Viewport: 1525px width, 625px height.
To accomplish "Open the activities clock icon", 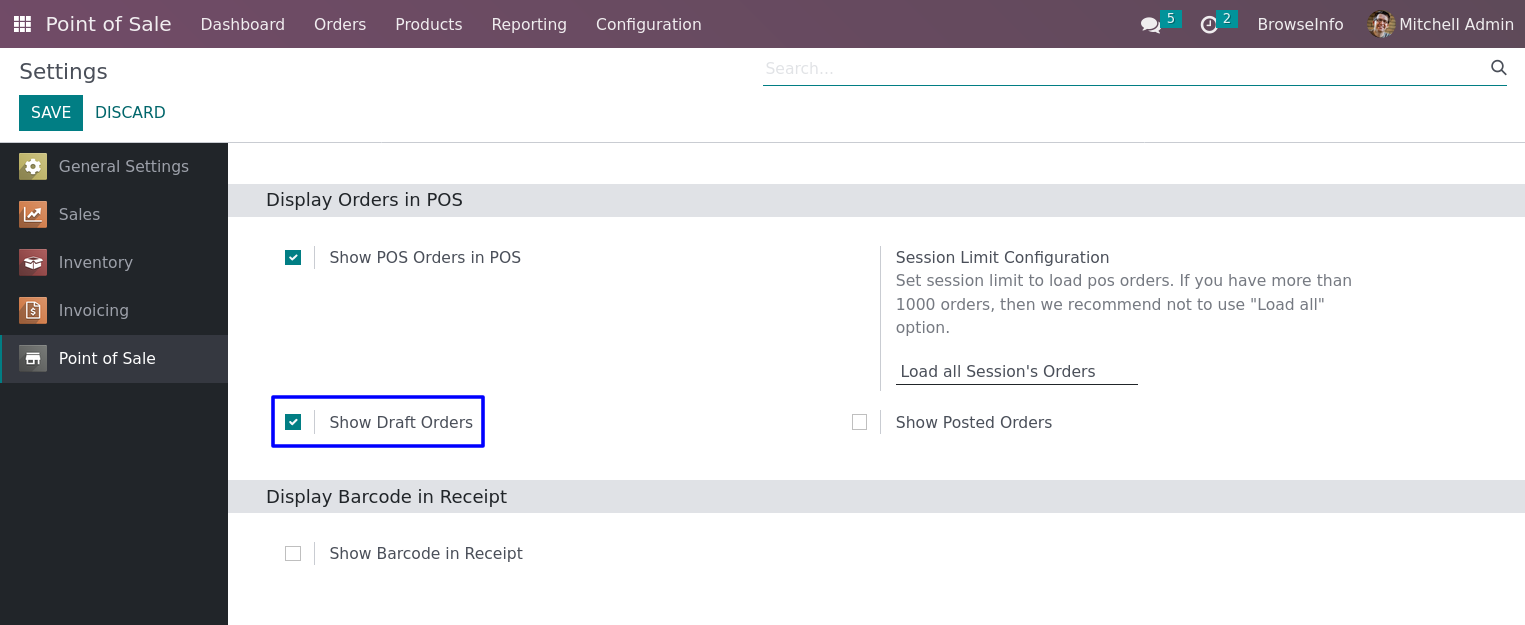I will coord(1209,25).
